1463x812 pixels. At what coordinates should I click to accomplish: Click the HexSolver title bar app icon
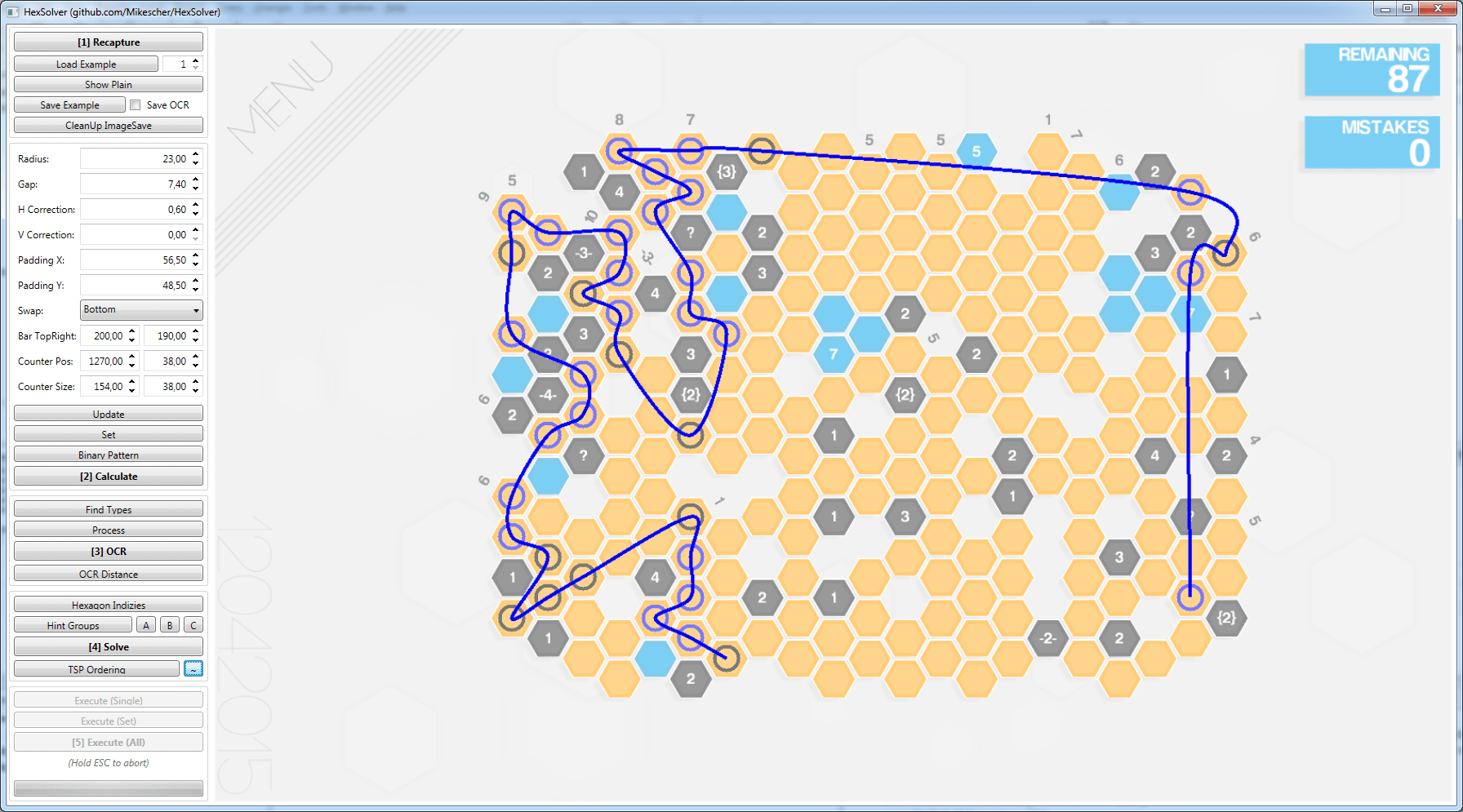click(12, 11)
